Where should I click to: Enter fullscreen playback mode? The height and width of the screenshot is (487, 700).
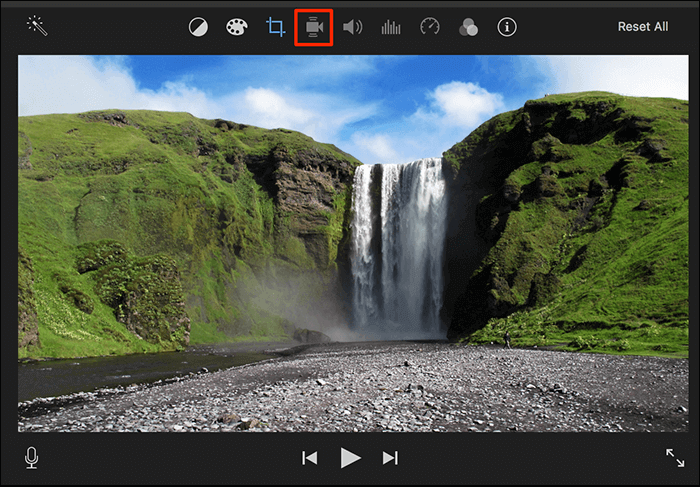pos(675,458)
